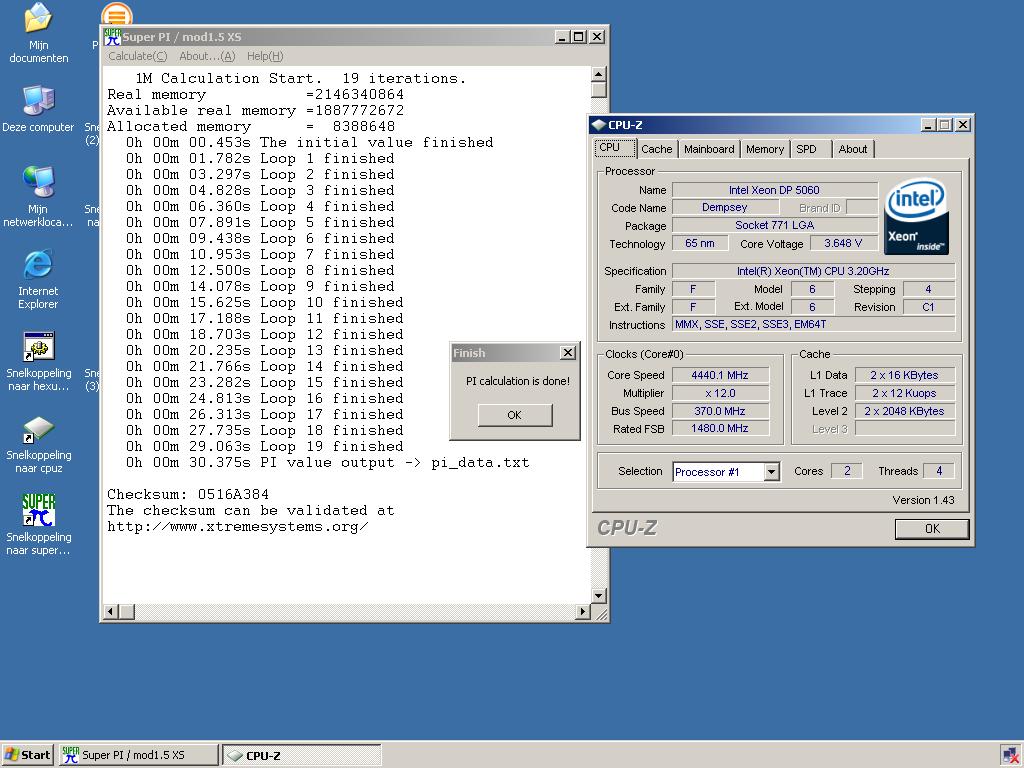Click the Multiplier value x 12.0
The image size is (1024, 768).
point(720,393)
